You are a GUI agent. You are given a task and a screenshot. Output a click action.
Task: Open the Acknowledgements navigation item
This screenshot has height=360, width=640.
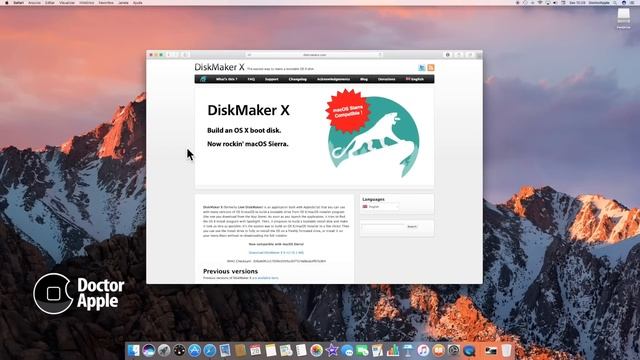click(333, 79)
